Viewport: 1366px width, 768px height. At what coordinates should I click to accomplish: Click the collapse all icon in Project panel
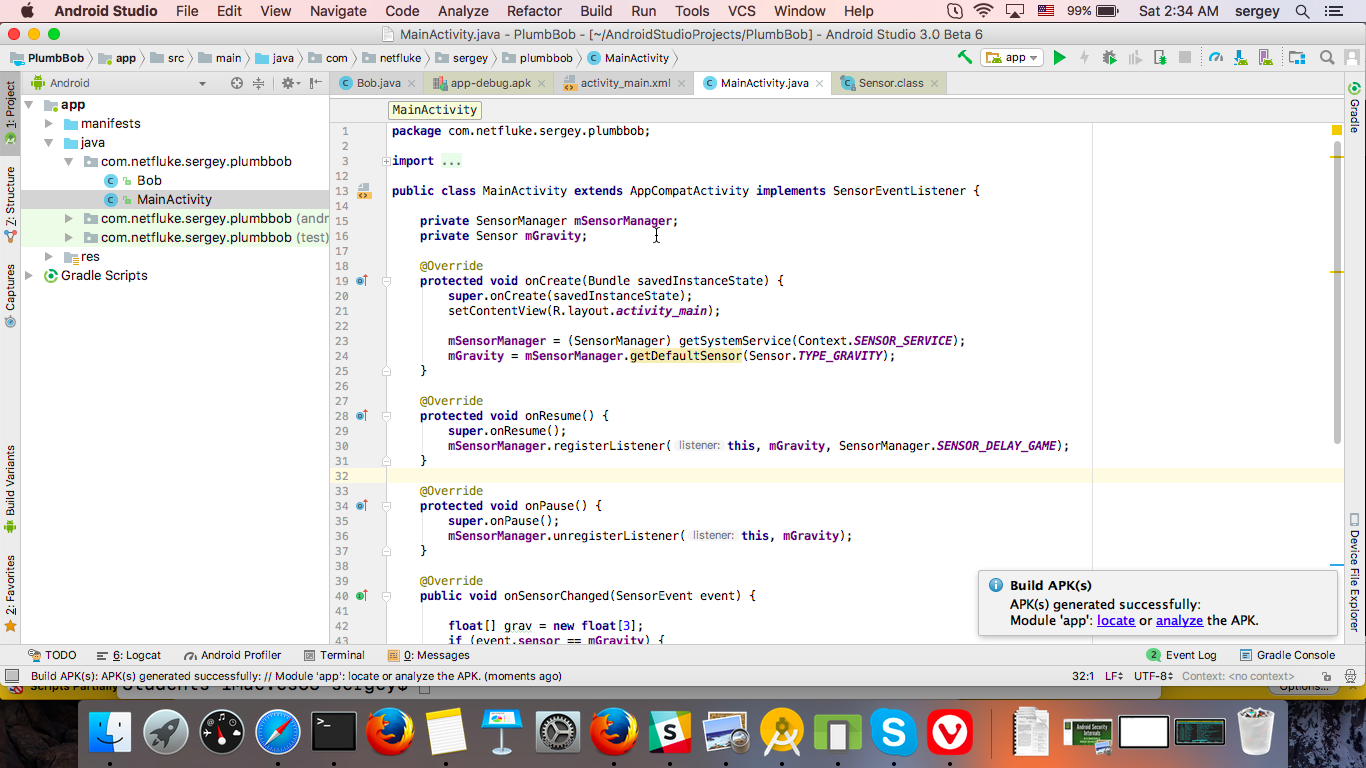[259, 83]
